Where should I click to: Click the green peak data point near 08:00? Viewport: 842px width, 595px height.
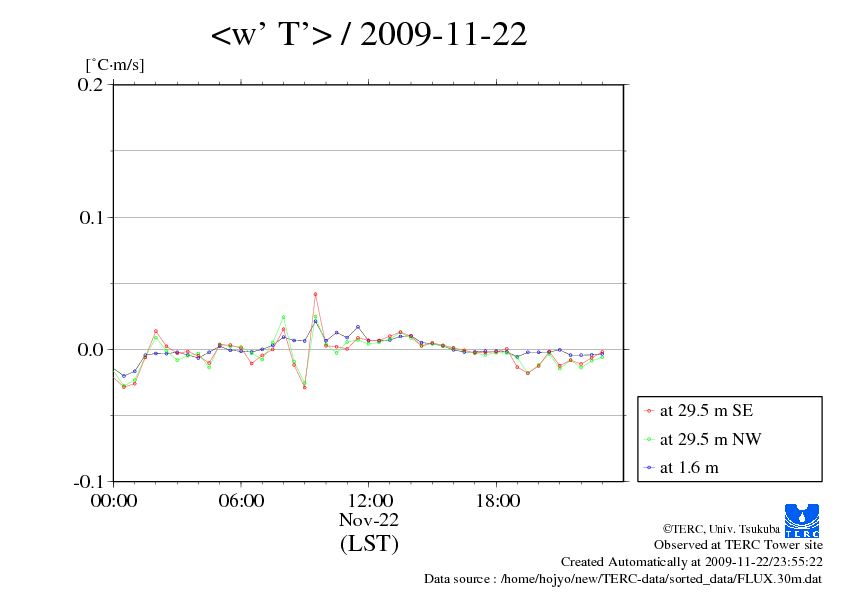pyautogui.click(x=284, y=317)
